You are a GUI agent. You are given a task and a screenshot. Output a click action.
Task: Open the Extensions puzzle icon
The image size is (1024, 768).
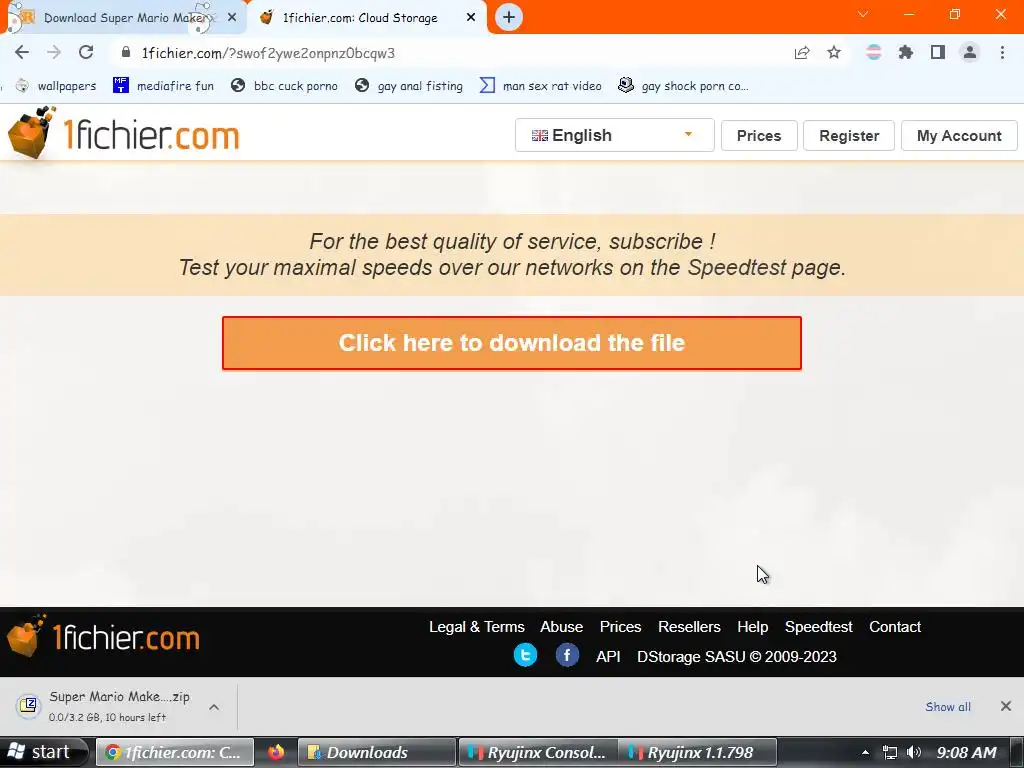[906, 52]
